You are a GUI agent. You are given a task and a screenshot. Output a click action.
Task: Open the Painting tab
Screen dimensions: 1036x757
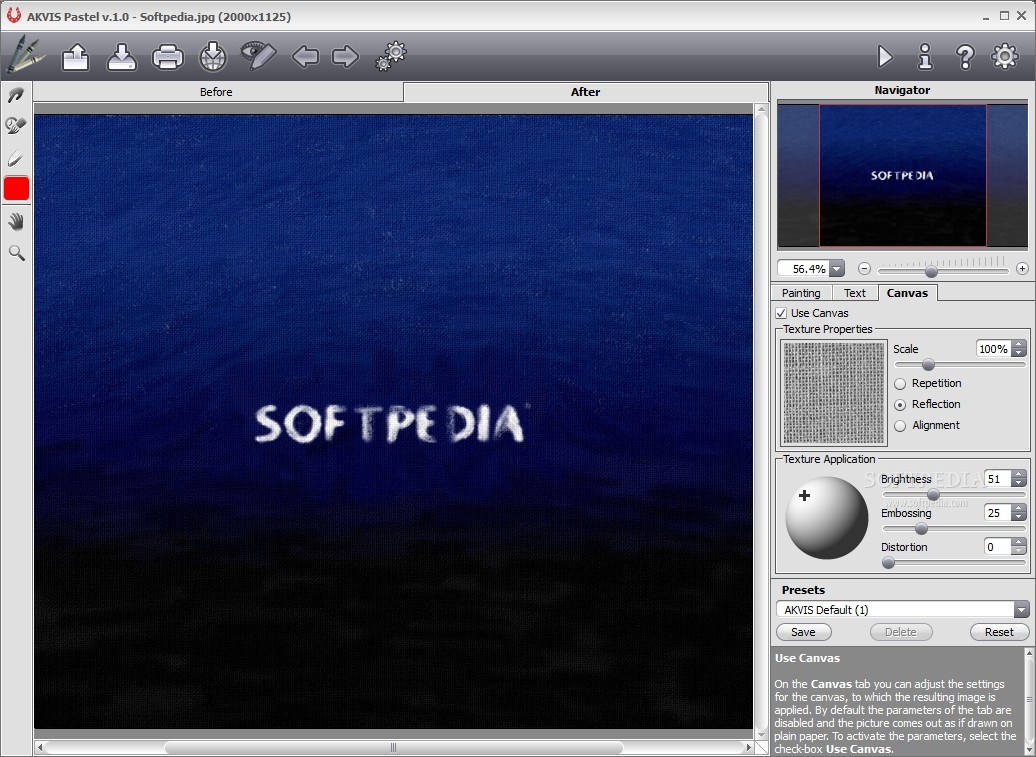[x=801, y=293]
